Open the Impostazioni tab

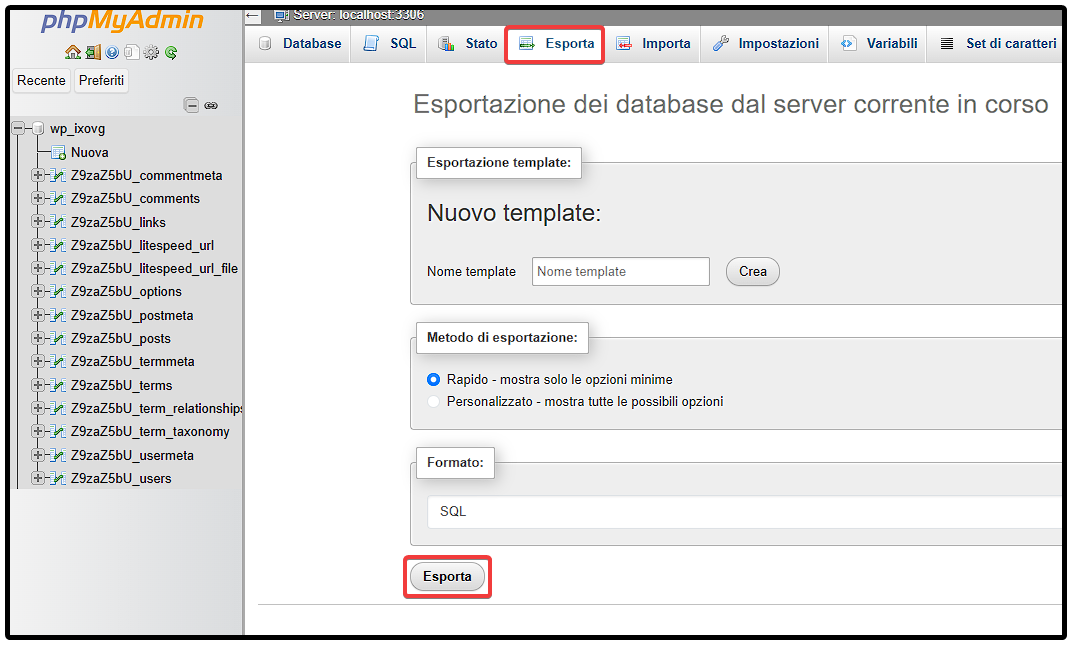(x=765, y=44)
